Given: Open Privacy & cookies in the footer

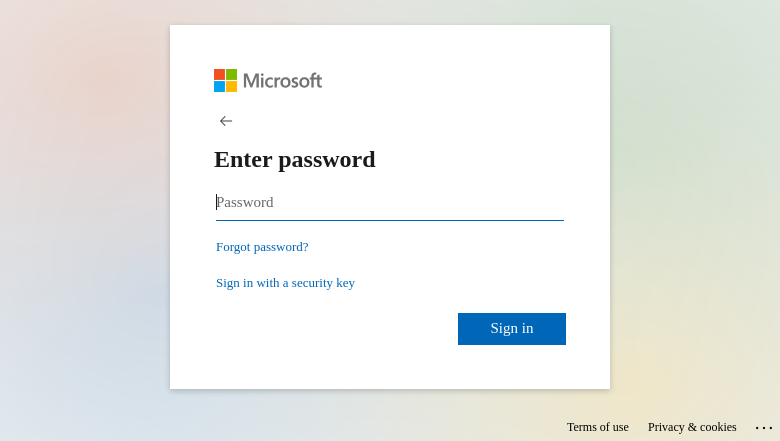Looking at the screenshot, I should 692,427.
